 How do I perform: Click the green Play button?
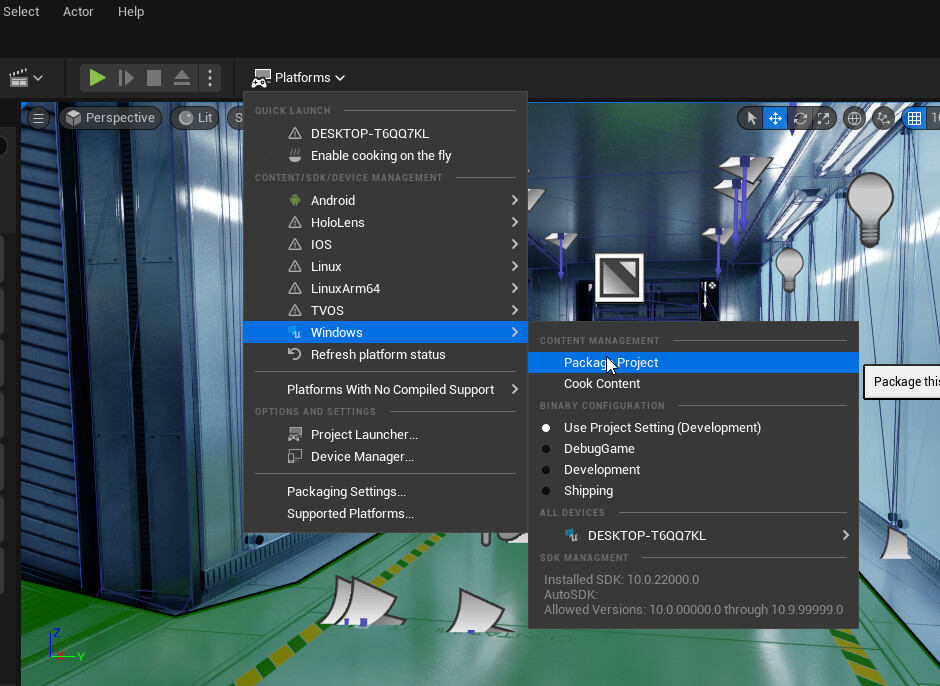97,78
